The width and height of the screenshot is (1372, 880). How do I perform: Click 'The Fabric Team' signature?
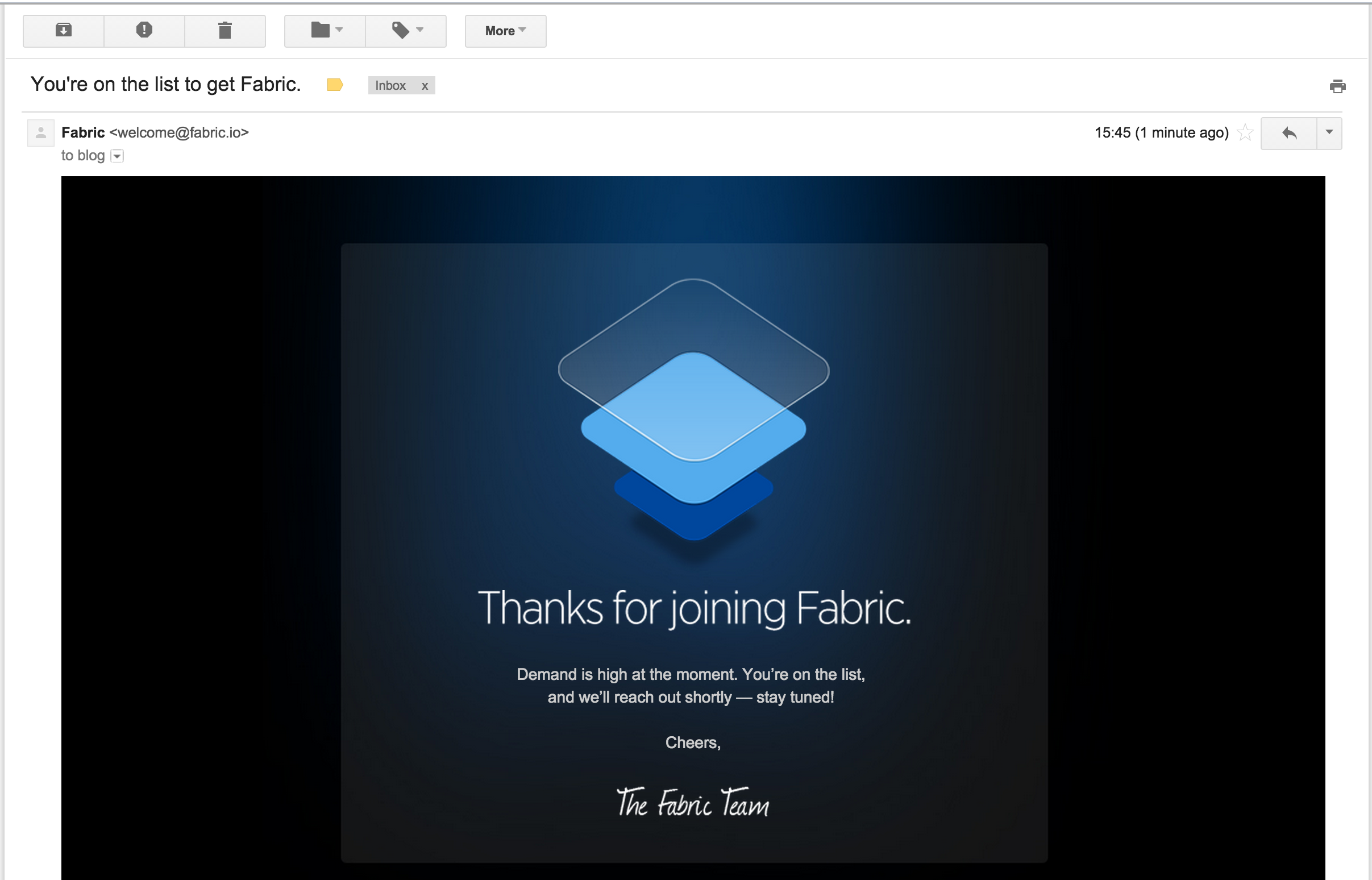coord(693,802)
